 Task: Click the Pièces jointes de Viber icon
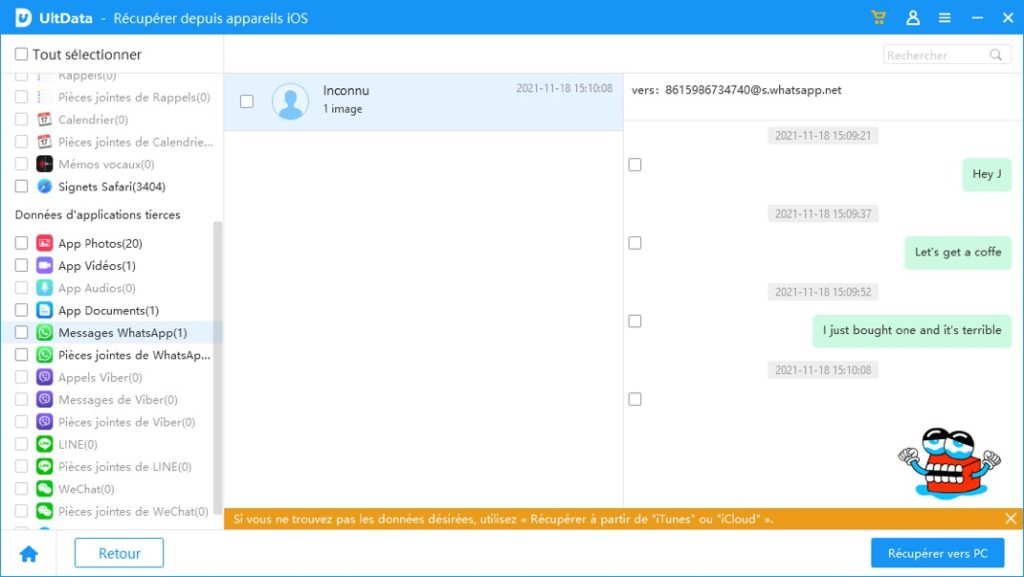pyautogui.click(x=44, y=422)
